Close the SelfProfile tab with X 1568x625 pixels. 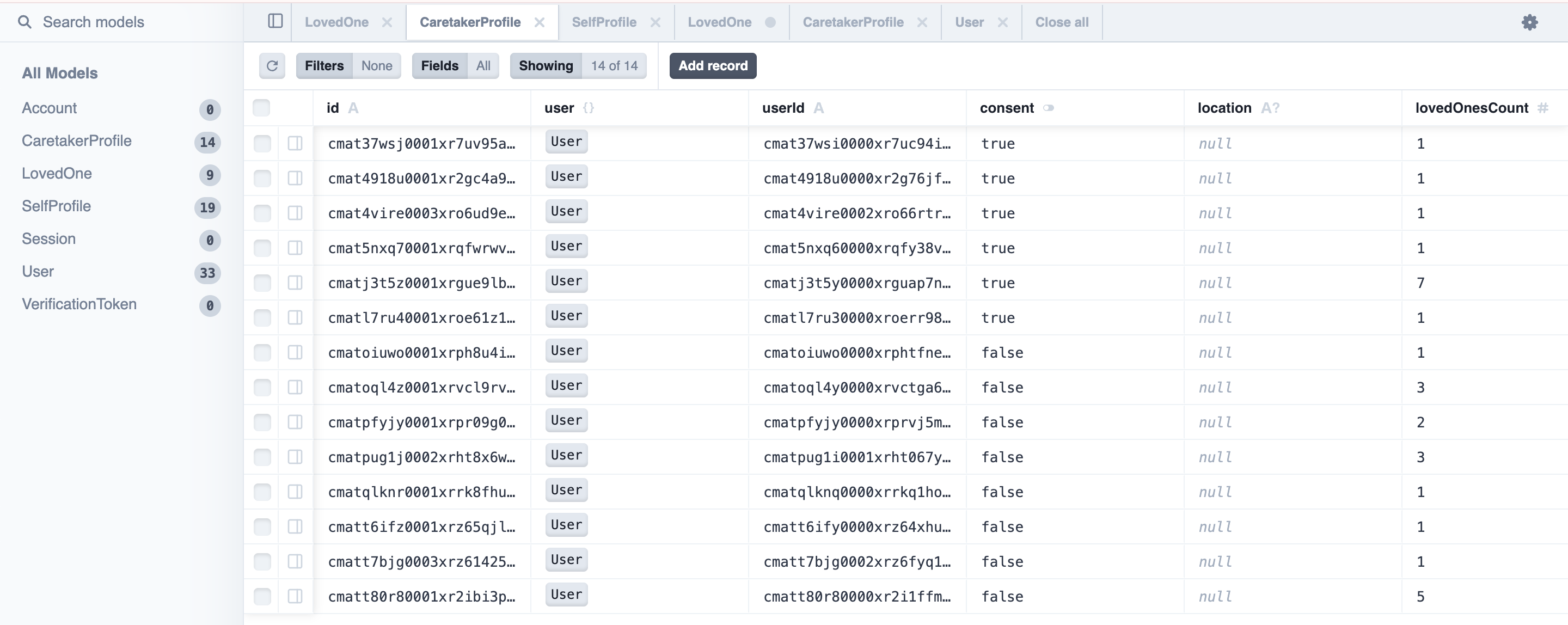(655, 22)
